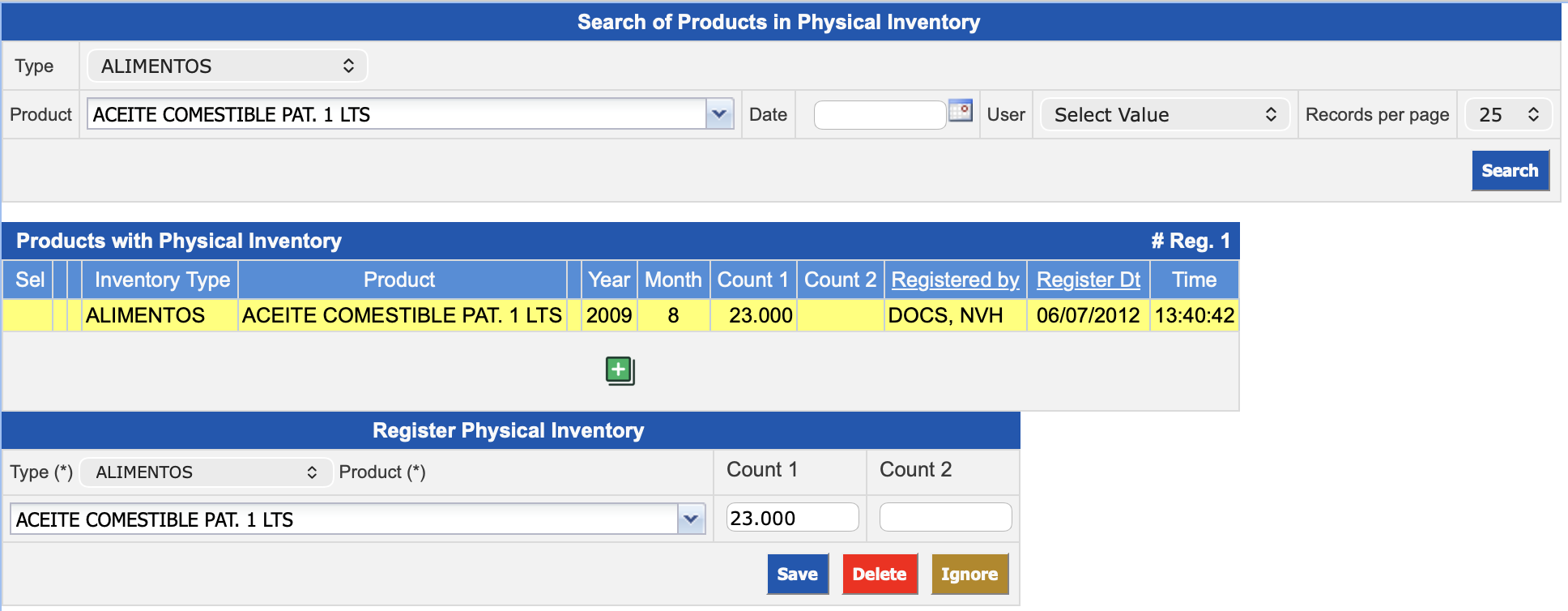Open the calendar date picker icon

[x=960, y=111]
